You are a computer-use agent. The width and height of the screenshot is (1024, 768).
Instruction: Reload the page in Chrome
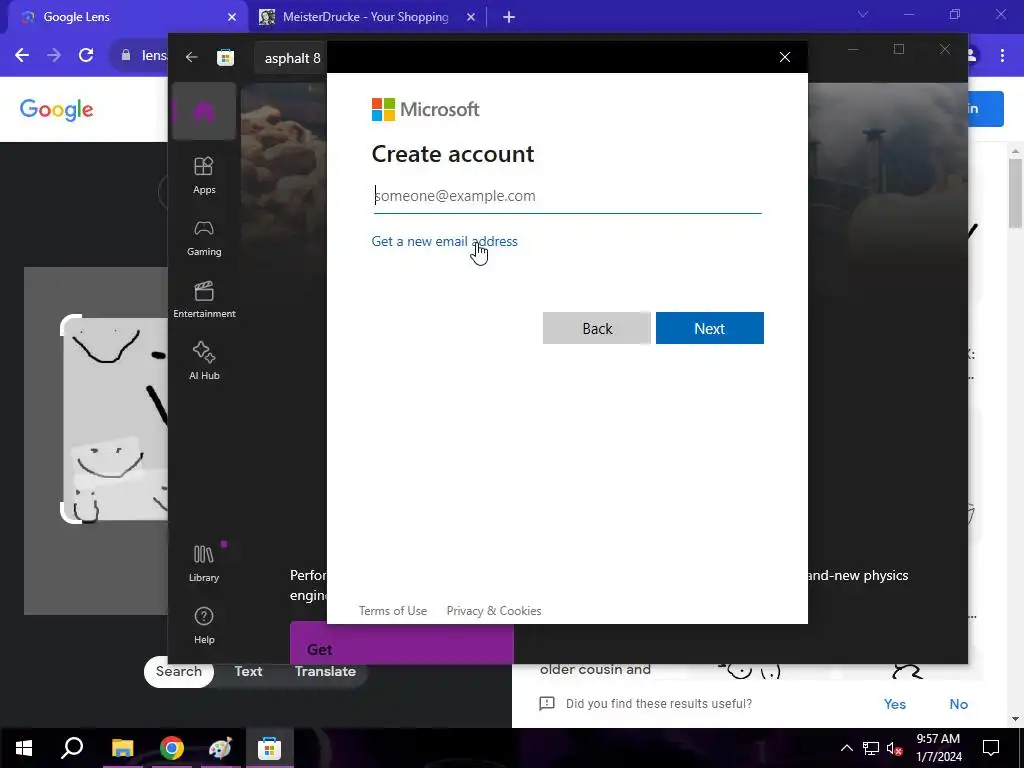[x=86, y=55]
